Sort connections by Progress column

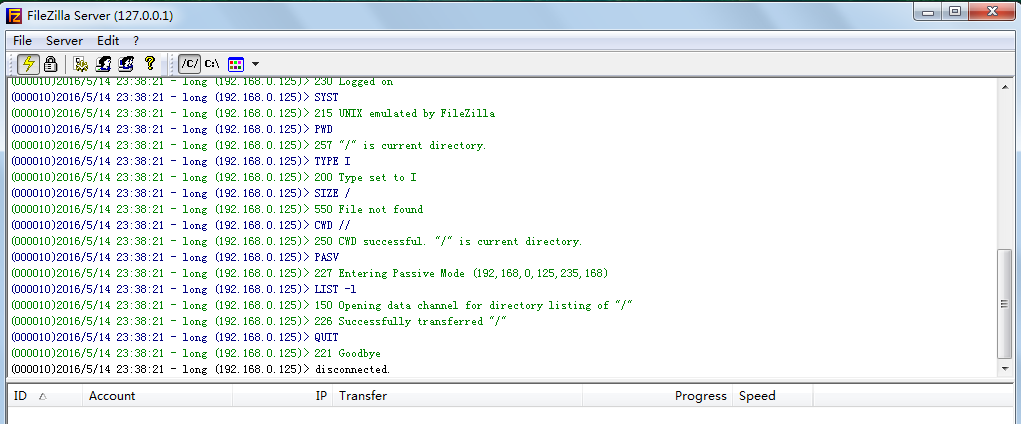tap(657, 395)
